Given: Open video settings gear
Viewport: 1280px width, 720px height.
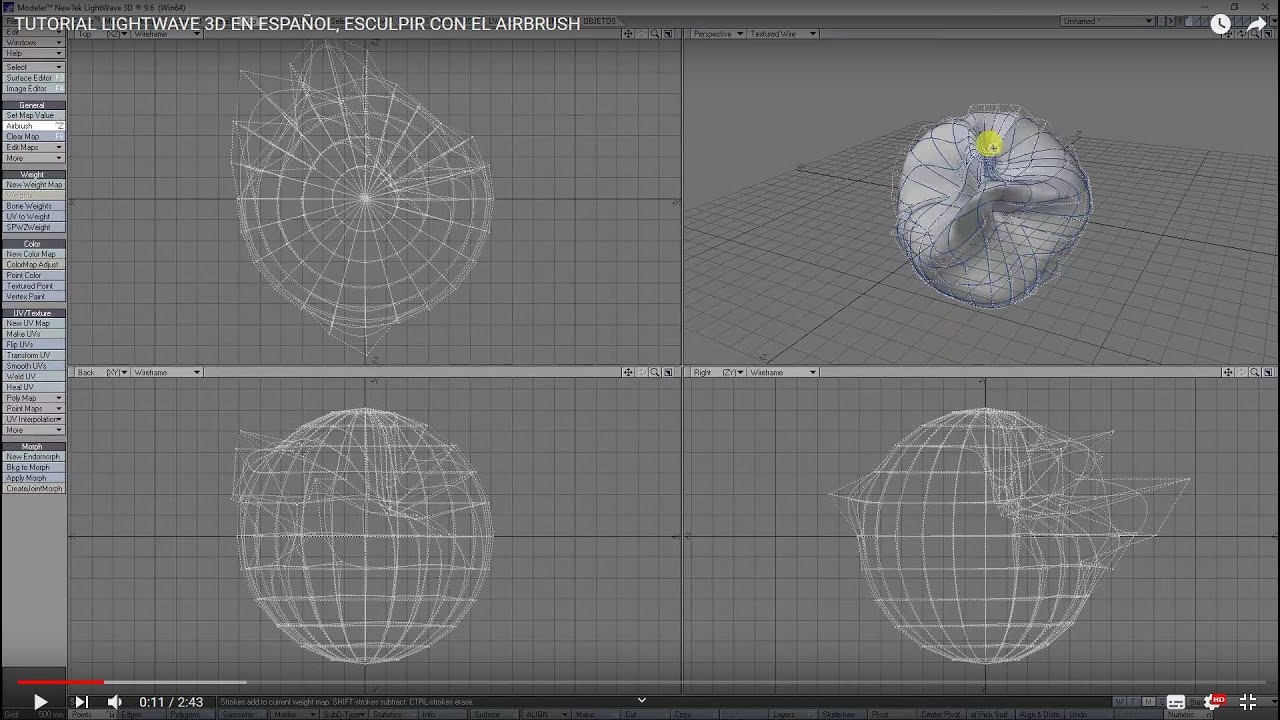Looking at the screenshot, I should (x=1215, y=702).
